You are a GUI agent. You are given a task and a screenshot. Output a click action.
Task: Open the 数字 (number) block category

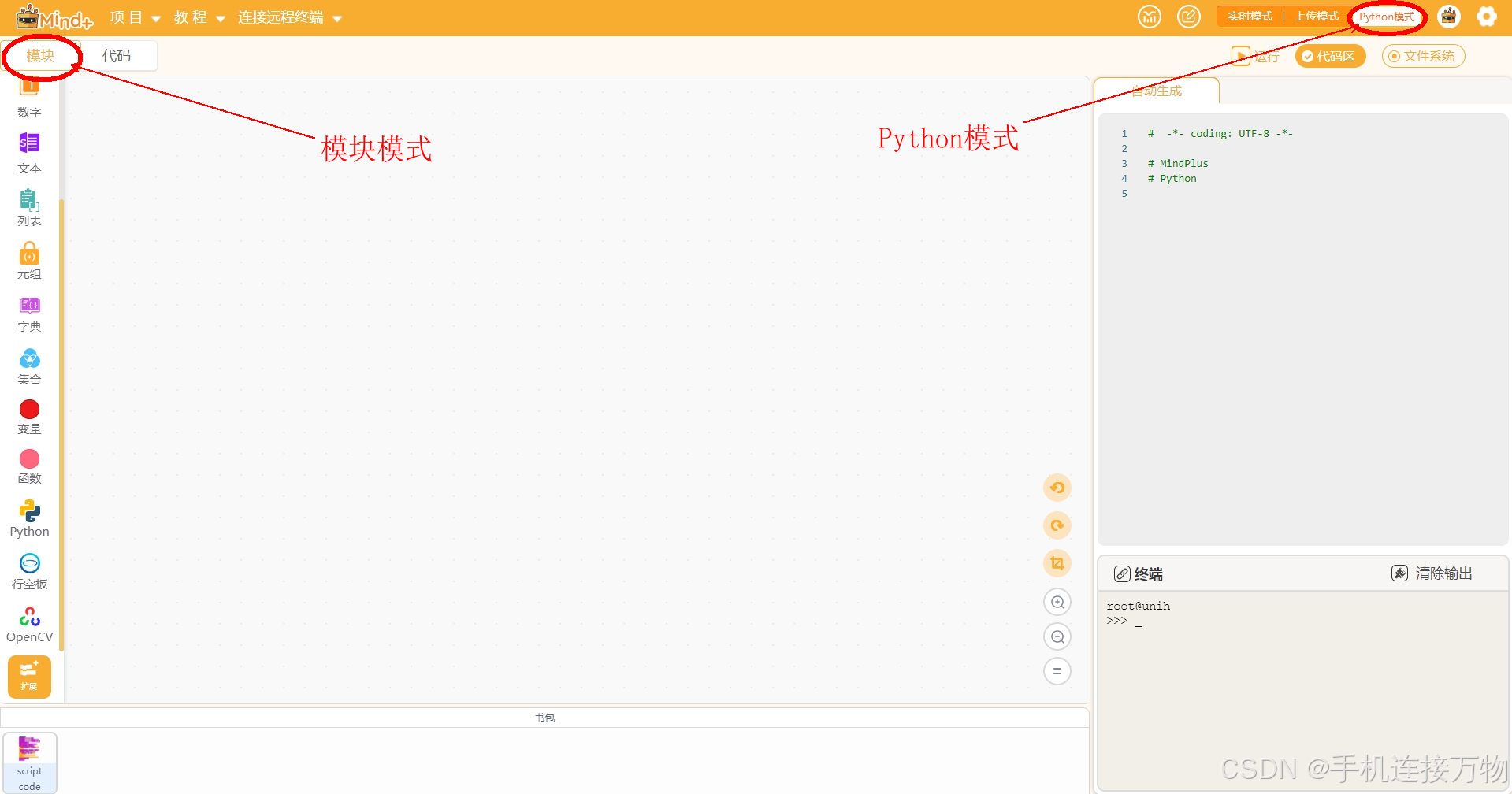(x=29, y=99)
